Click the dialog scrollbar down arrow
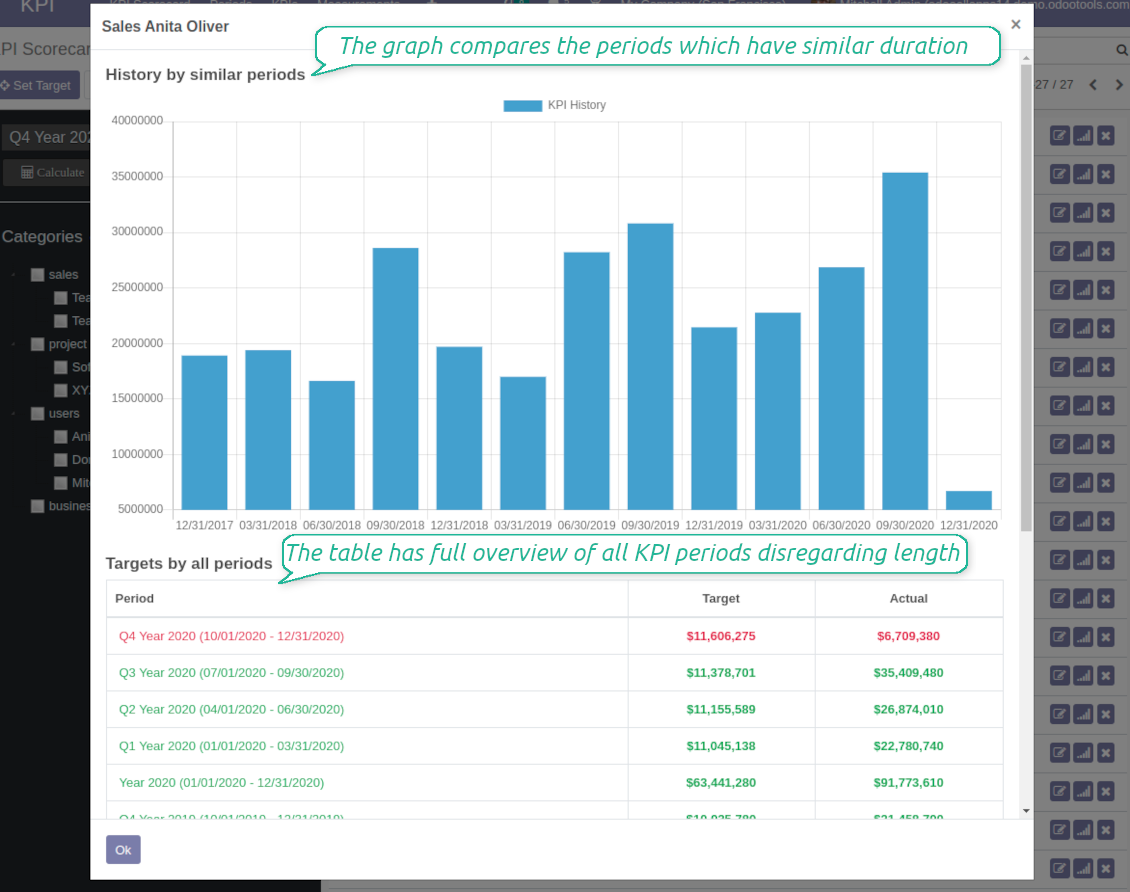This screenshot has height=892, width=1130. point(1026,811)
